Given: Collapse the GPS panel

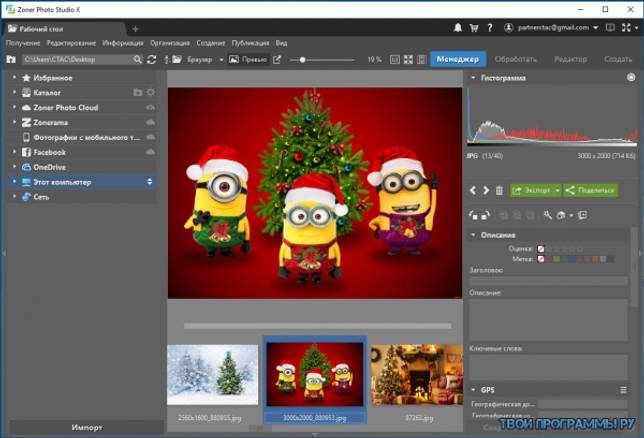Looking at the screenshot, I should tap(473, 390).
